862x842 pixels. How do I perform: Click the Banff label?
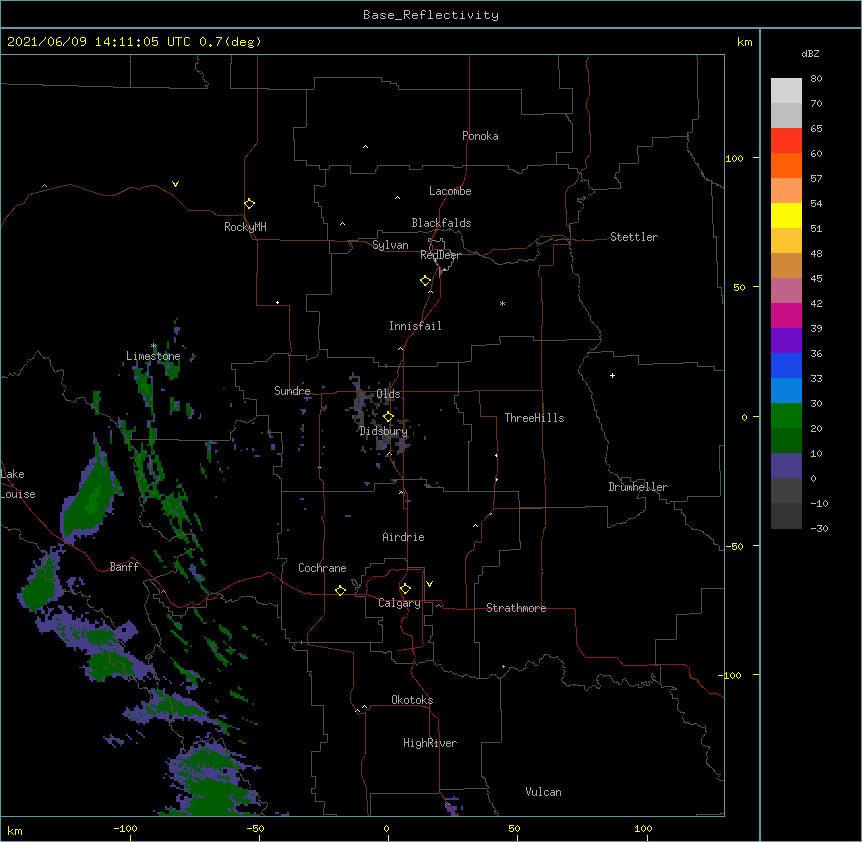(x=124, y=567)
